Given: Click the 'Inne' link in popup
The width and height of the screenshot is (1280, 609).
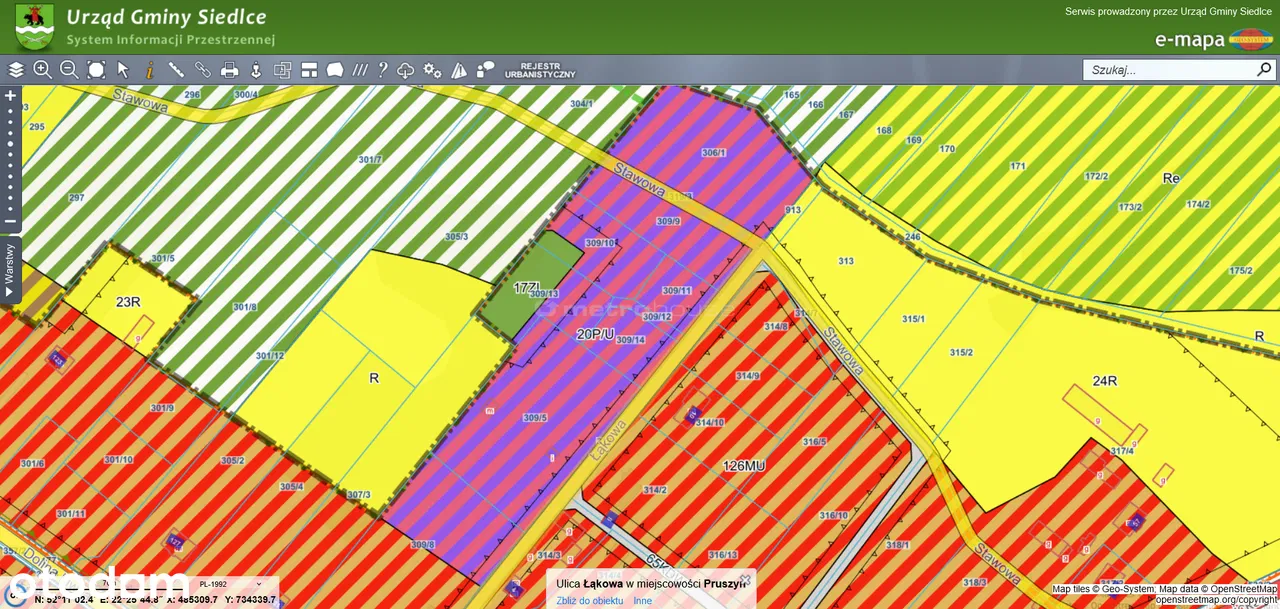Looking at the screenshot, I should [x=642, y=601].
